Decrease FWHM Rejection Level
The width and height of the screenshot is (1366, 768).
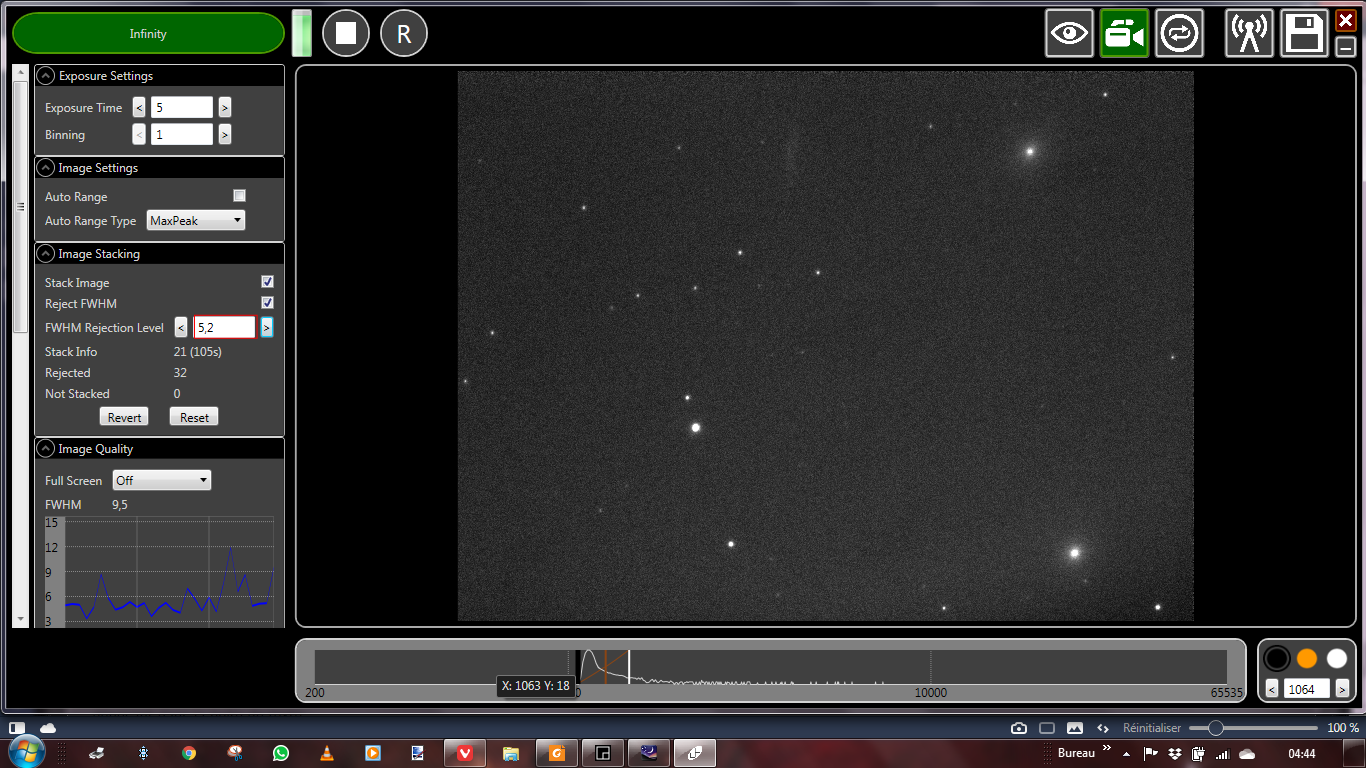pos(181,327)
